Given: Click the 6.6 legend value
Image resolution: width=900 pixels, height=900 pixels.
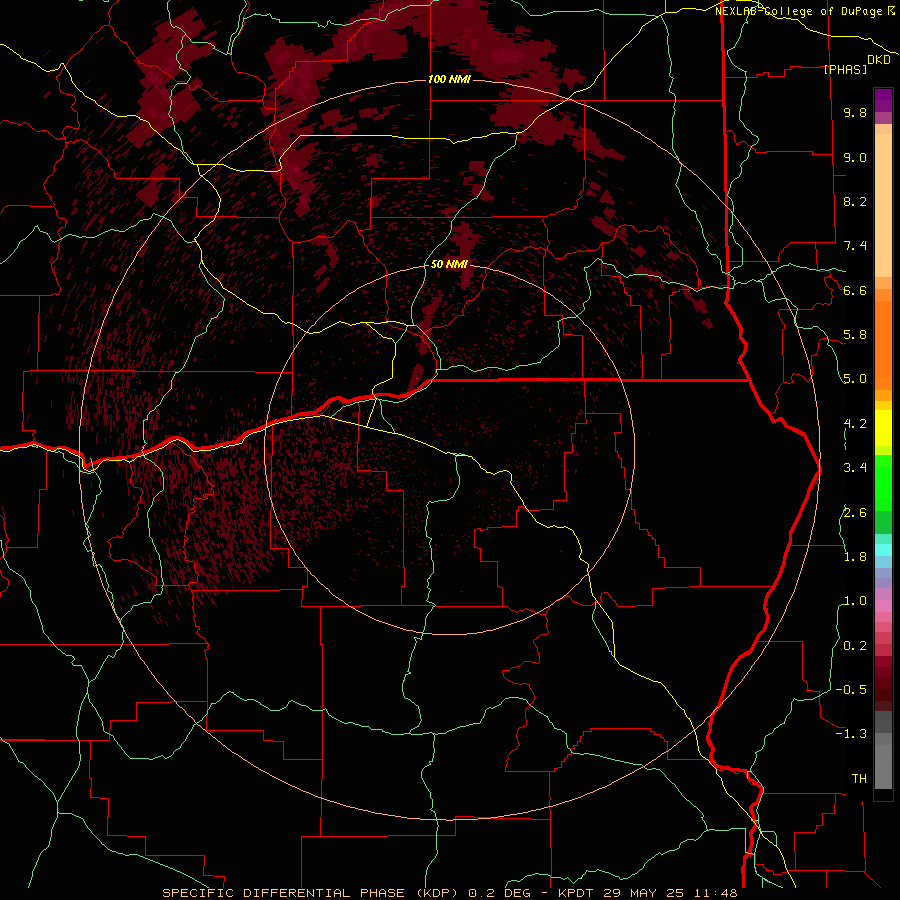Looking at the screenshot, I should [x=855, y=290].
